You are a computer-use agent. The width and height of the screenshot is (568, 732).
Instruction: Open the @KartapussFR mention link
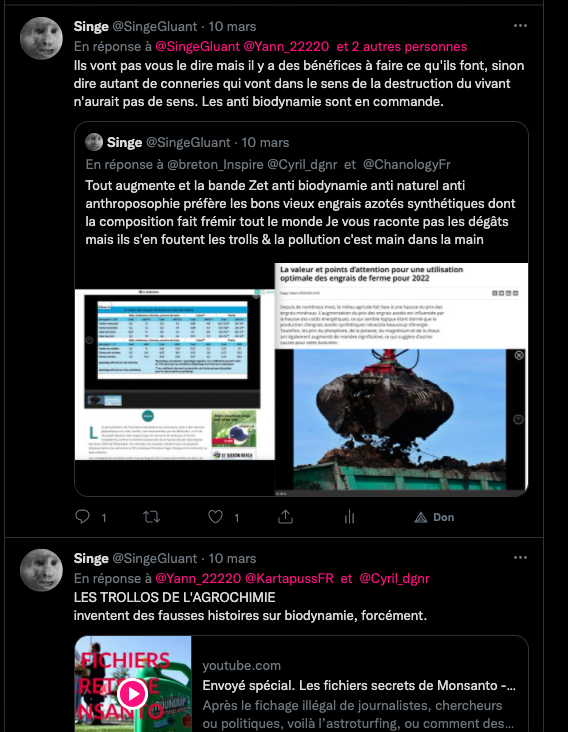click(289, 578)
